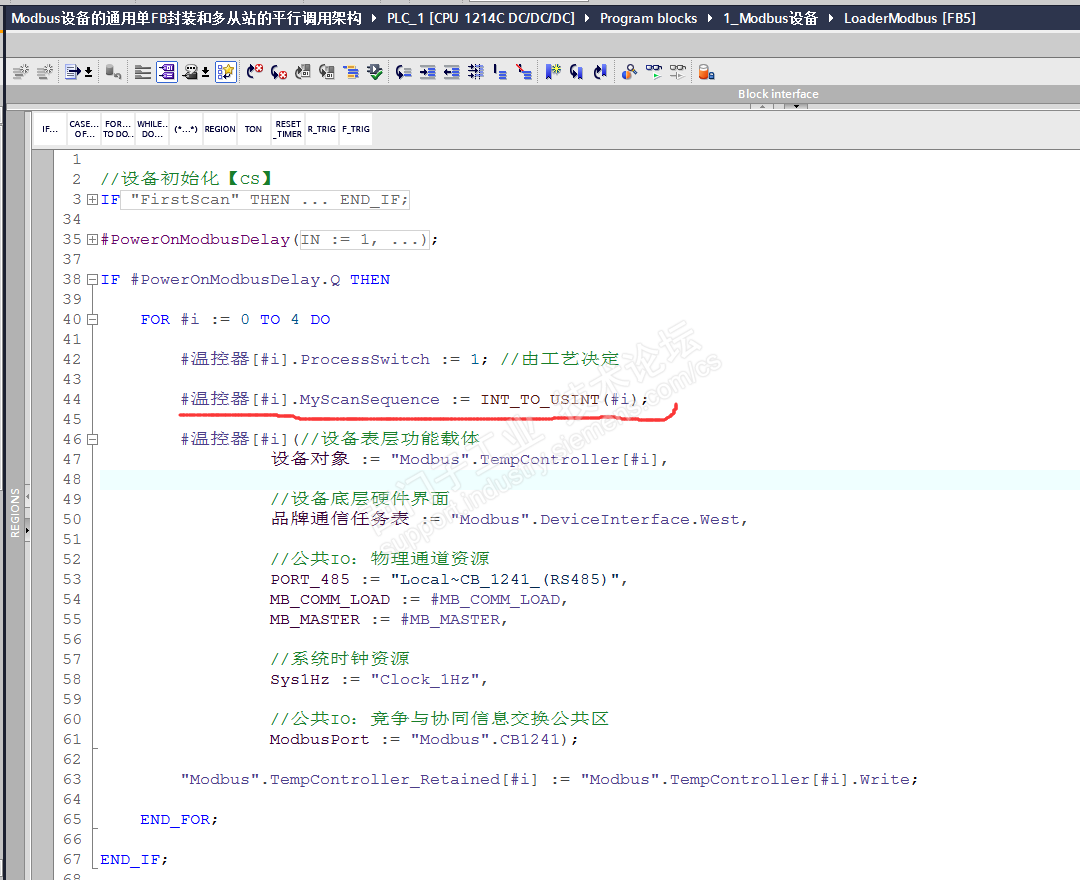Viewport: 1080px width, 880px height.
Task: Click the tag information display icon
Action: 191,72
